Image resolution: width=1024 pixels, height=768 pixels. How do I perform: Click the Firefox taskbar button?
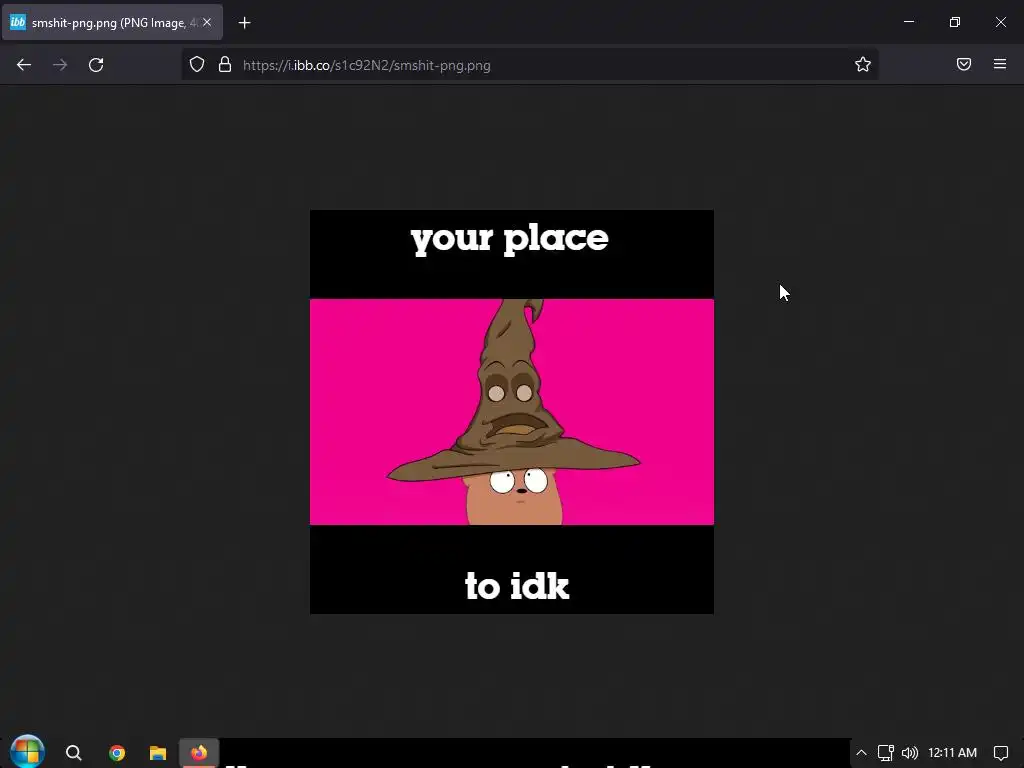[x=199, y=753]
